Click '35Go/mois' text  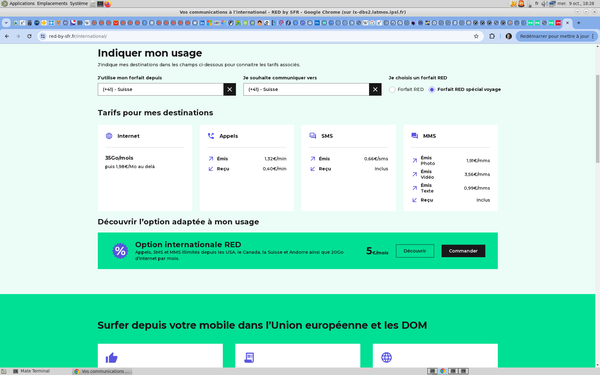pos(119,158)
